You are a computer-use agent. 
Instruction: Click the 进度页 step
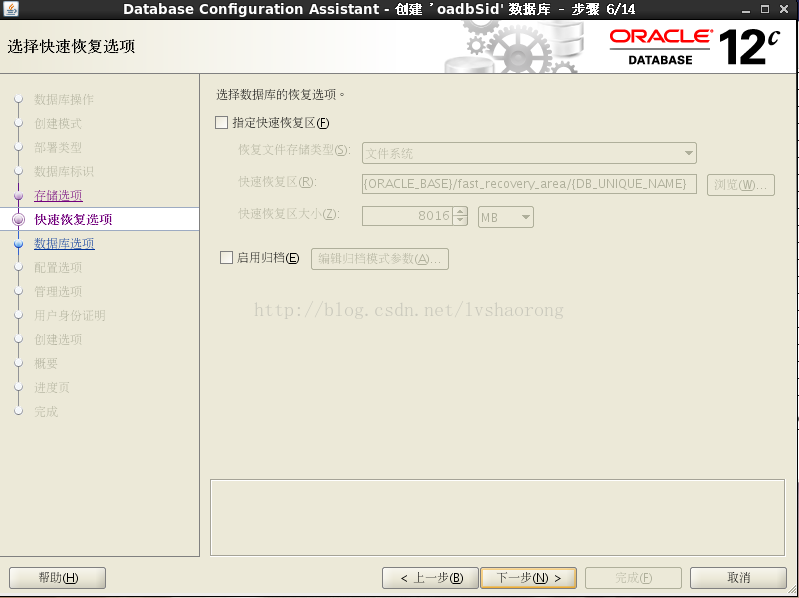tap(52, 387)
